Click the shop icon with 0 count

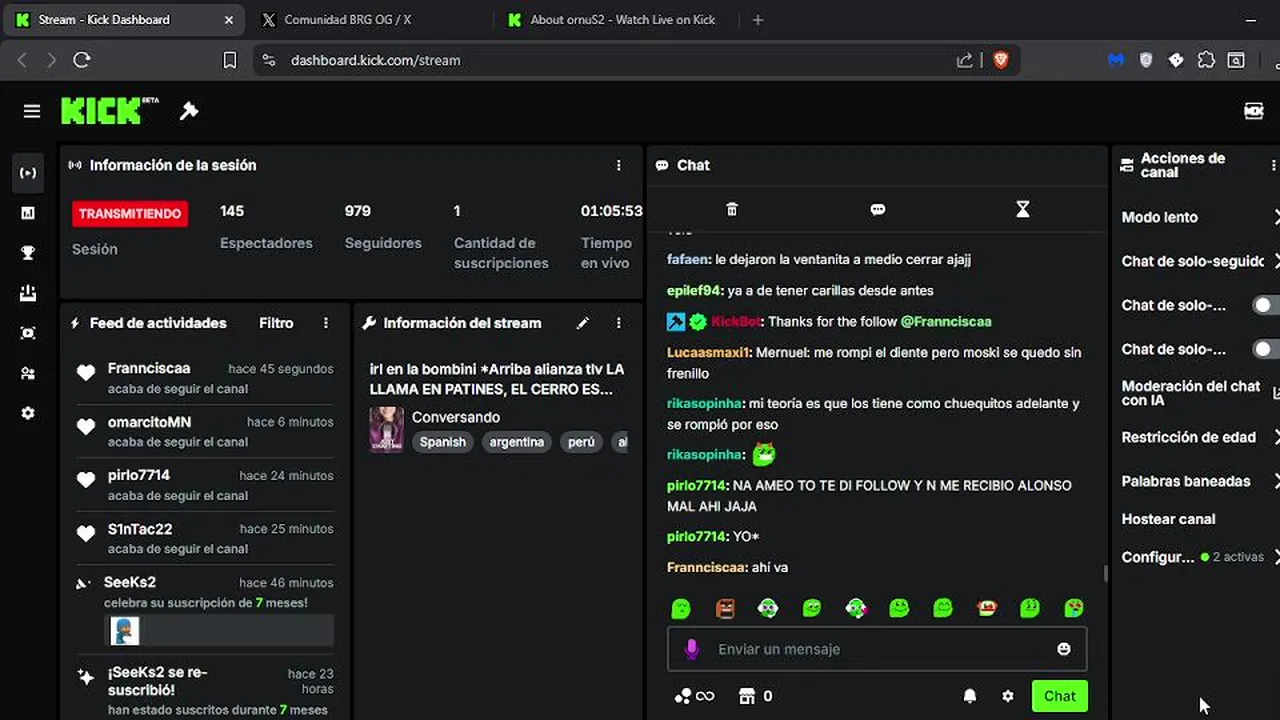pos(755,696)
